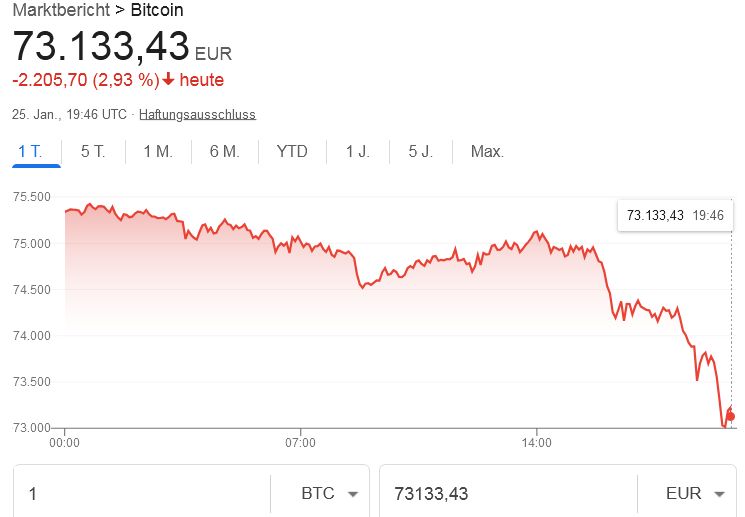The height and width of the screenshot is (517, 745).
Task: Switch chart to 1 J. range
Action: 358,152
